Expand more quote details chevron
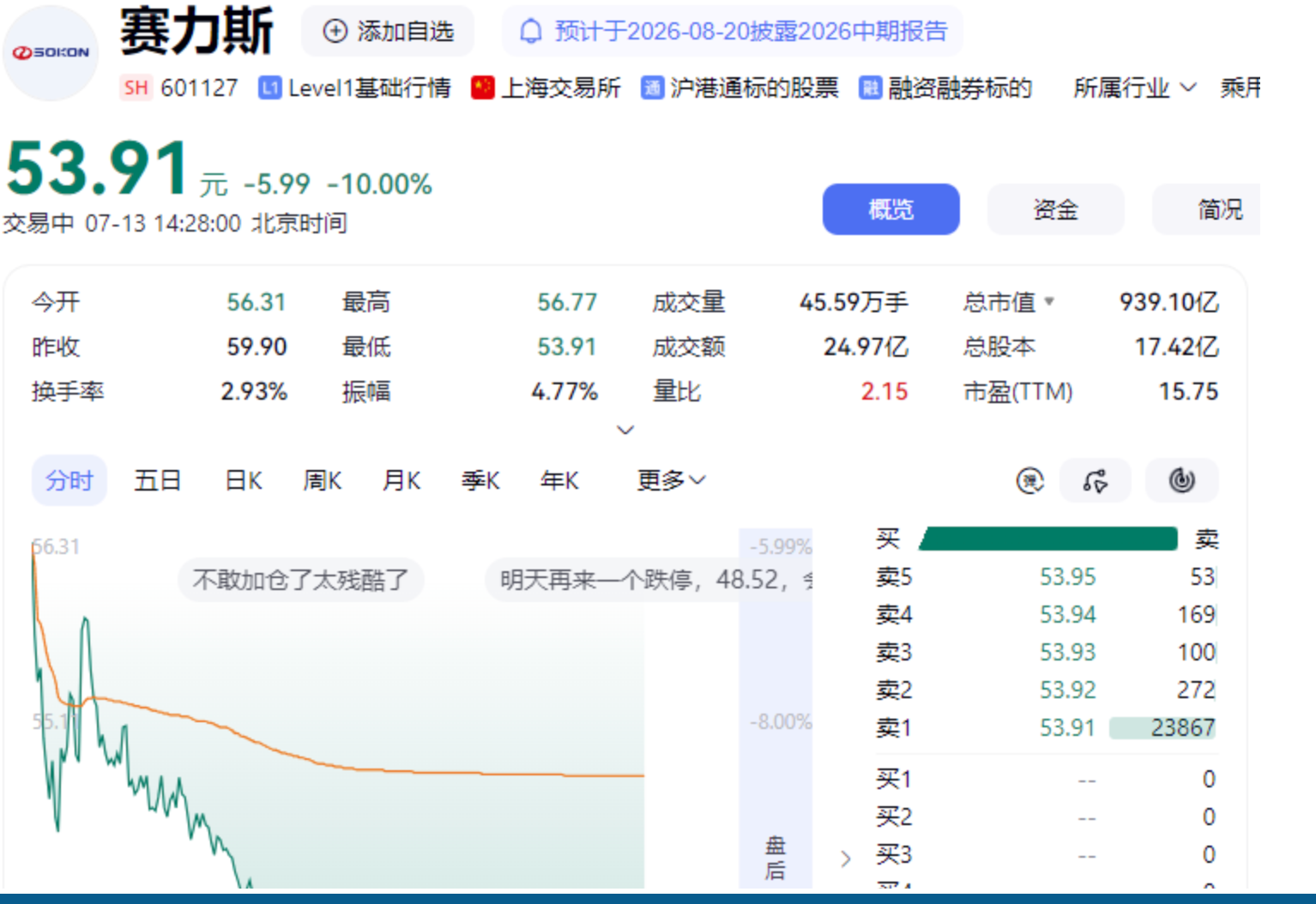 coord(625,430)
